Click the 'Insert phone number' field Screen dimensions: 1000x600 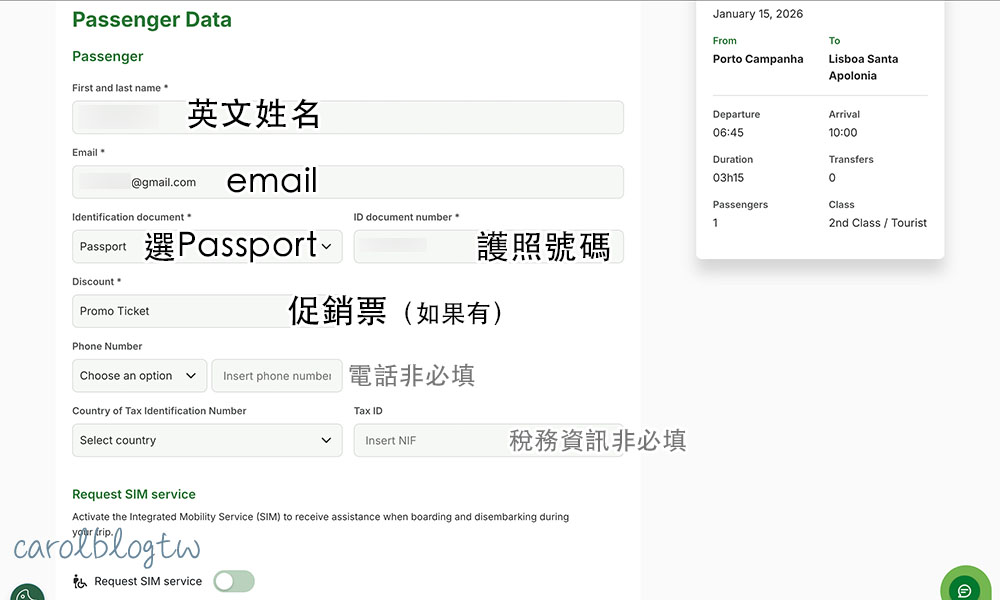pos(277,376)
